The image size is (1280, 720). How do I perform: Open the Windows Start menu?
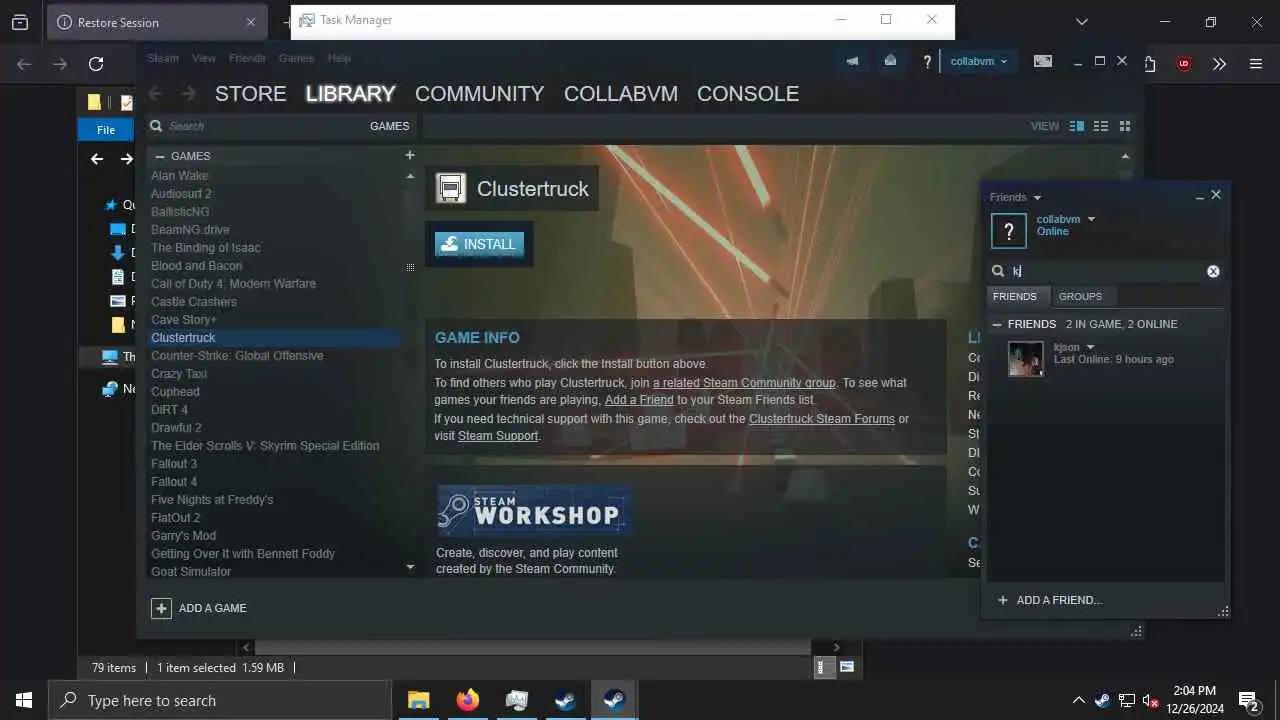(x=24, y=700)
